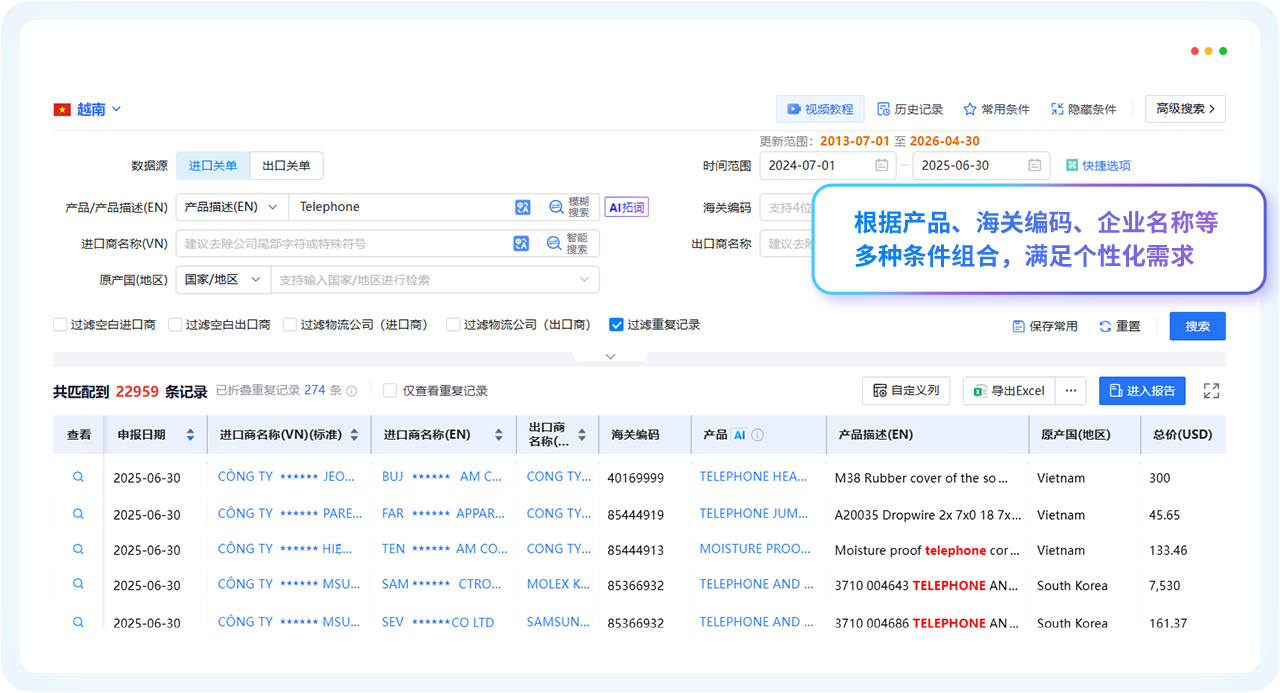The height and width of the screenshot is (693, 1280).
Task: Click the info icon beside folded duplicate records
Action: click(352, 391)
